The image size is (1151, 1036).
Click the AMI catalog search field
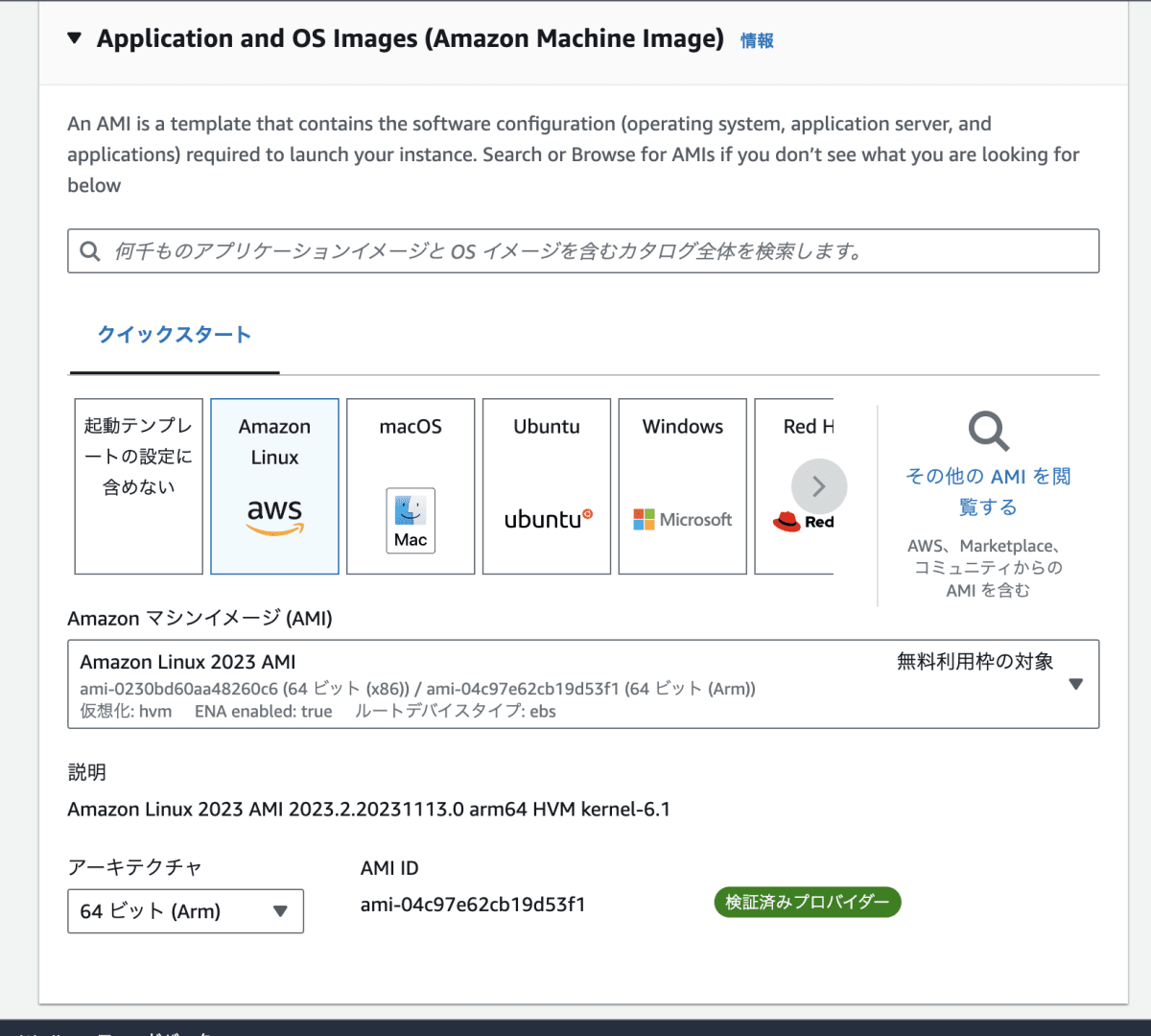[x=583, y=251]
